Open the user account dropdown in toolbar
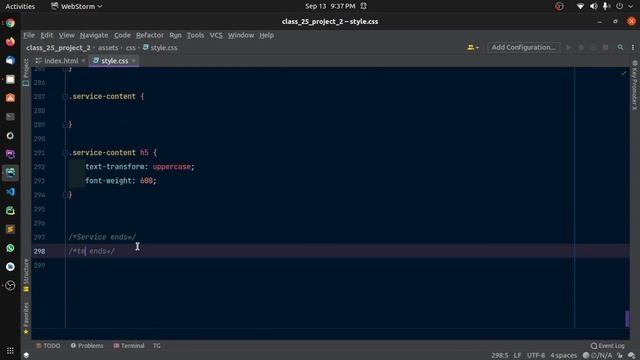 point(473,47)
